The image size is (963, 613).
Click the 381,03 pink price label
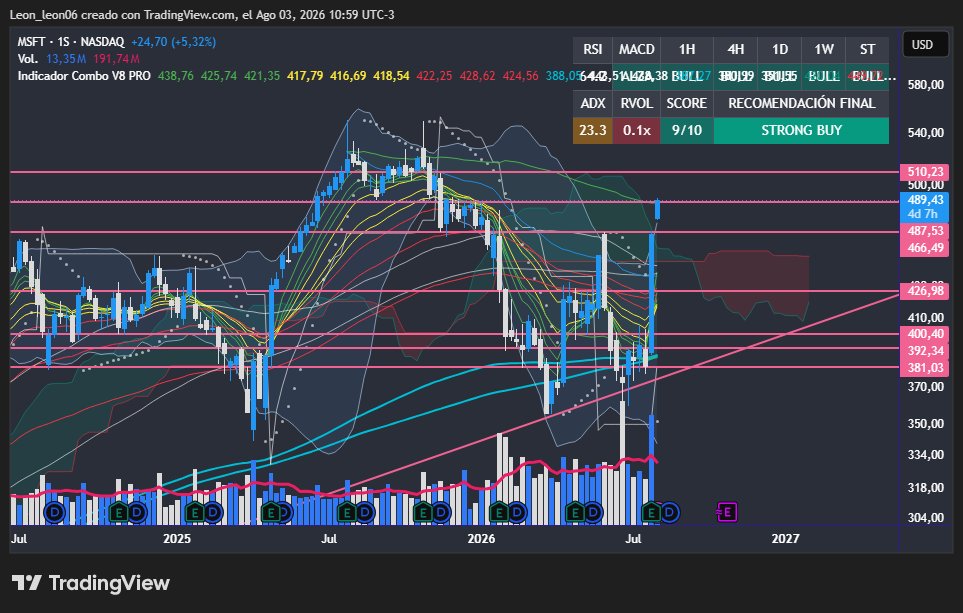(924, 368)
